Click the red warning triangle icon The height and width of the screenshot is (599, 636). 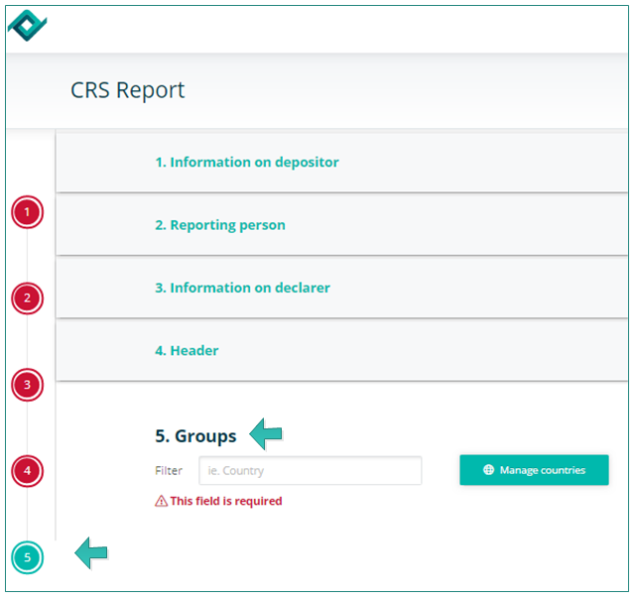point(161,501)
